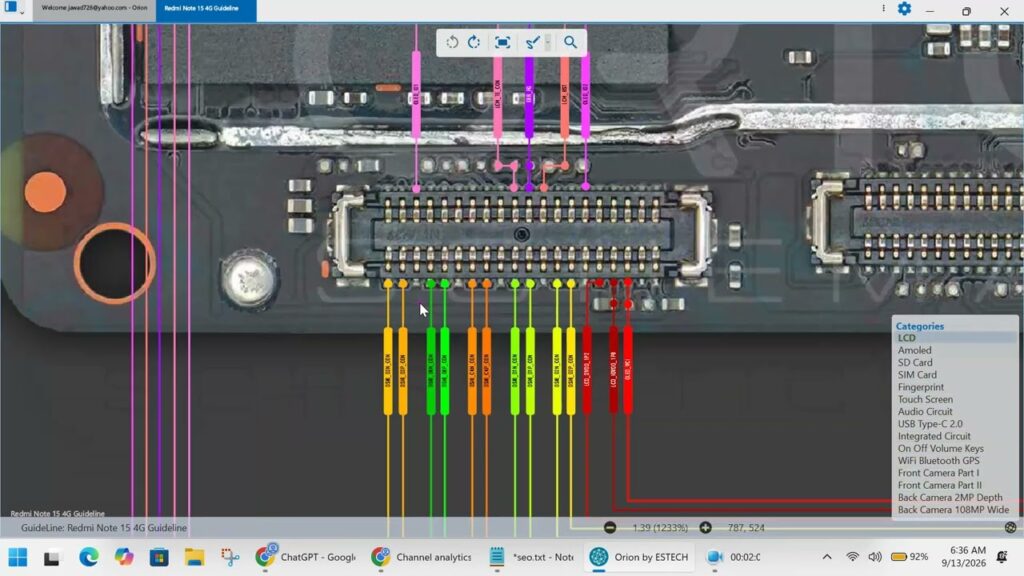The height and width of the screenshot is (576, 1024).
Task: Check battery status at 92%
Action: pos(910,557)
